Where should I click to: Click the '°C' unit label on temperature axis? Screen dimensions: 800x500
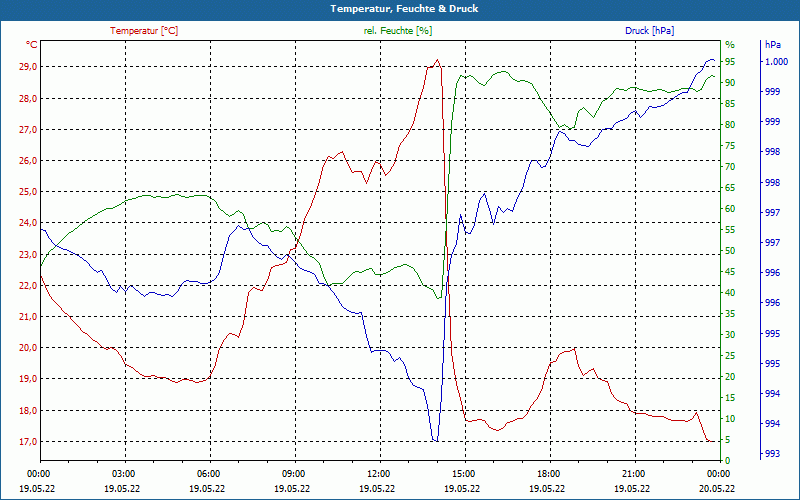coord(32,45)
